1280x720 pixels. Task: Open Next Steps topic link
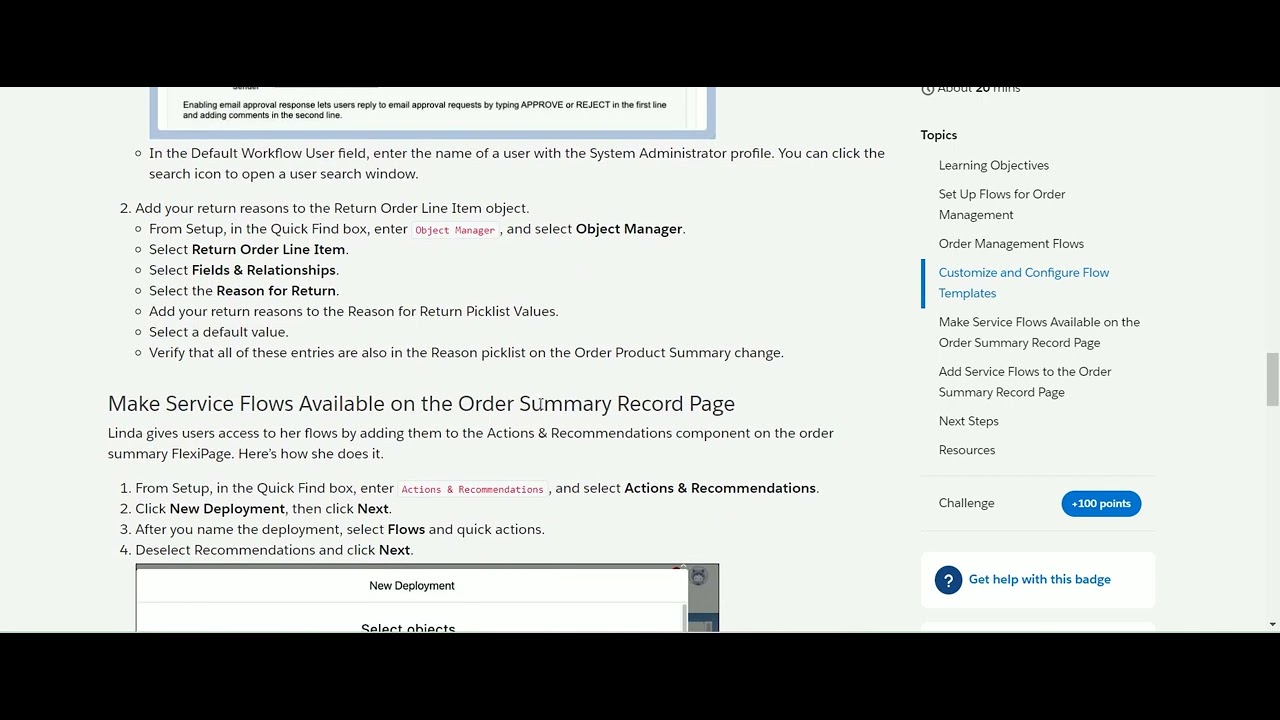tap(968, 421)
